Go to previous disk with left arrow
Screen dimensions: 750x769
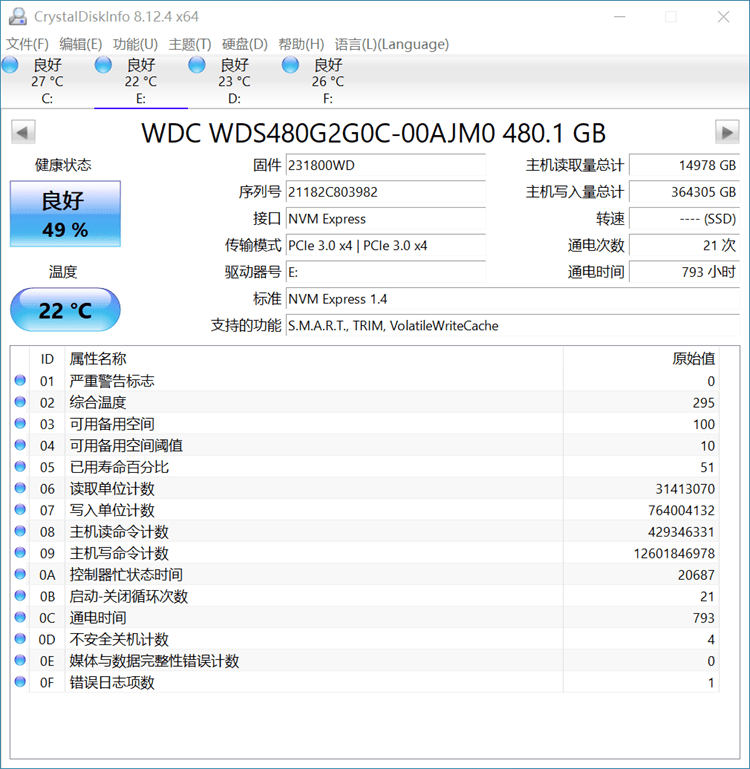point(23,132)
